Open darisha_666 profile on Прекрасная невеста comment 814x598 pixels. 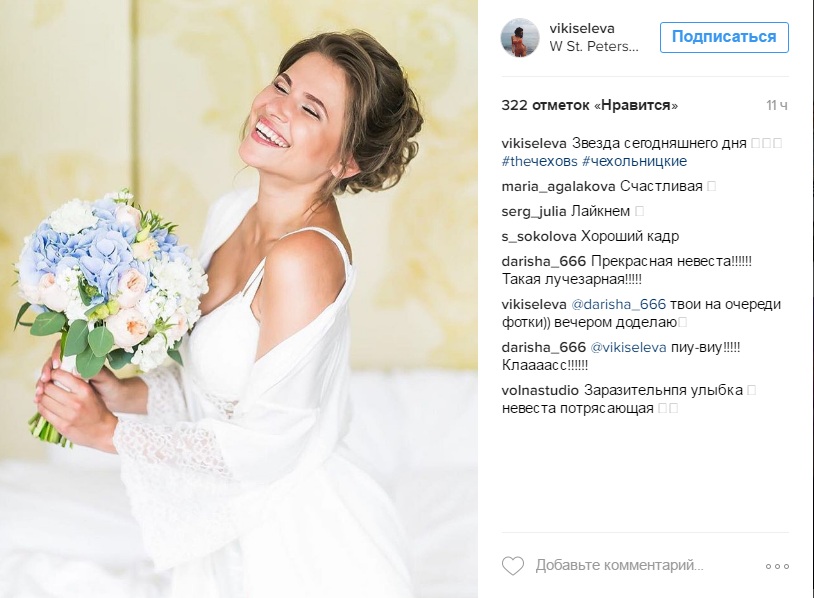544,261
